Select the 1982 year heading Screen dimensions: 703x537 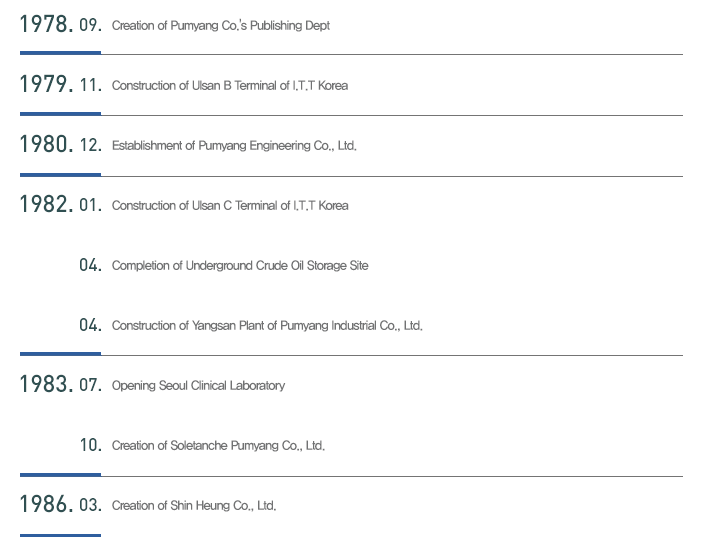pos(46,204)
